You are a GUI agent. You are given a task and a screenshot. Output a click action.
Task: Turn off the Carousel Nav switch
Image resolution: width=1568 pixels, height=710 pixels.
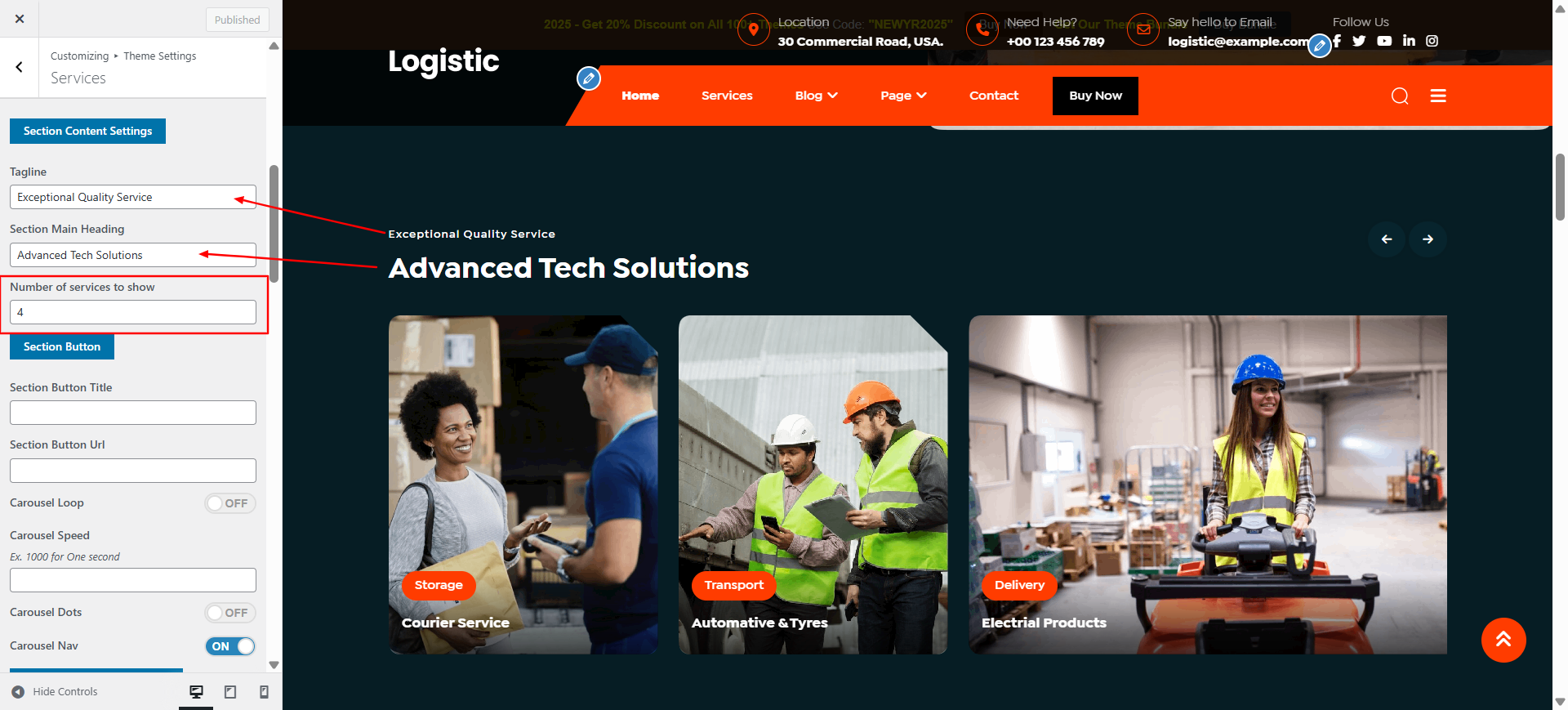pos(230,646)
